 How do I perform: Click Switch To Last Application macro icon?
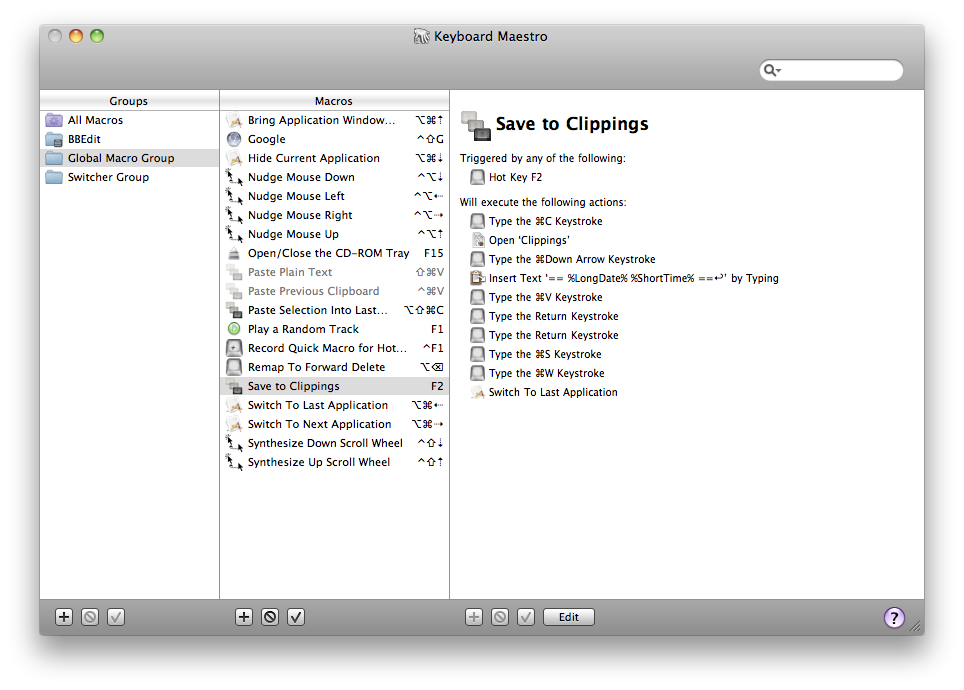point(234,405)
